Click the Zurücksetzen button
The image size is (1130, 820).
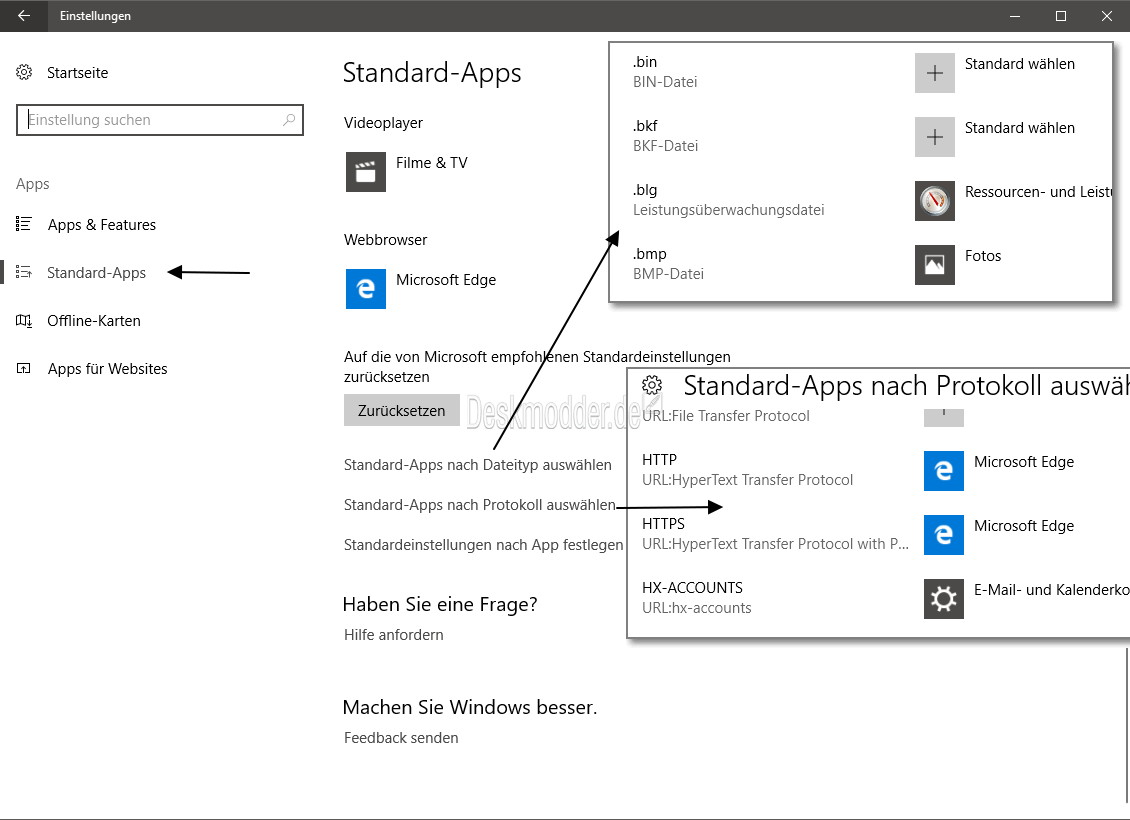pos(401,410)
